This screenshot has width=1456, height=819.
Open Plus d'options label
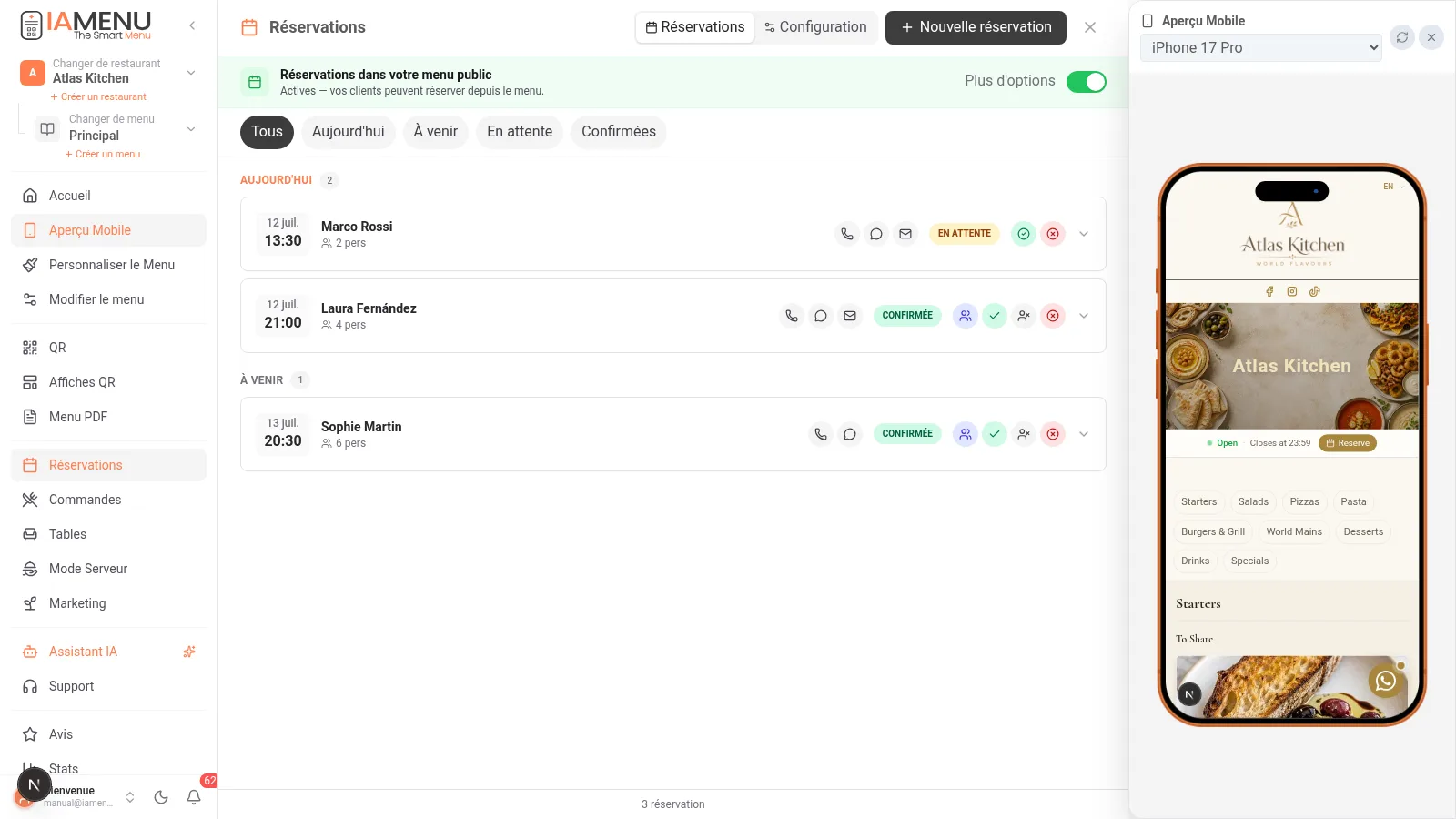(x=1010, y=81)
